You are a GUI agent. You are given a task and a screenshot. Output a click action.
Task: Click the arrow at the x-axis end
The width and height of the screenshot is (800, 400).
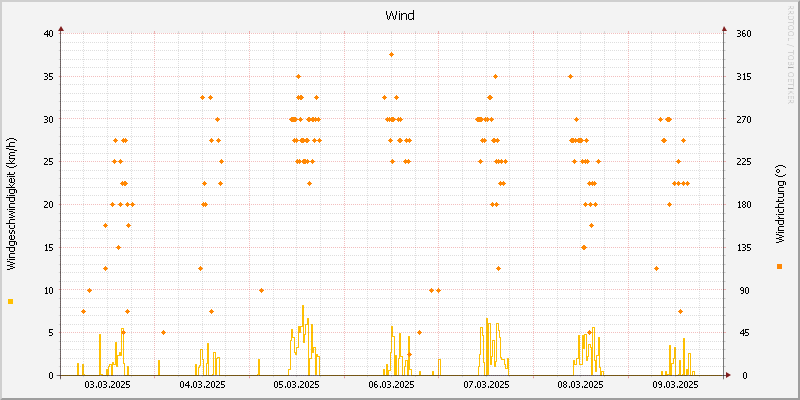(728, 375)
